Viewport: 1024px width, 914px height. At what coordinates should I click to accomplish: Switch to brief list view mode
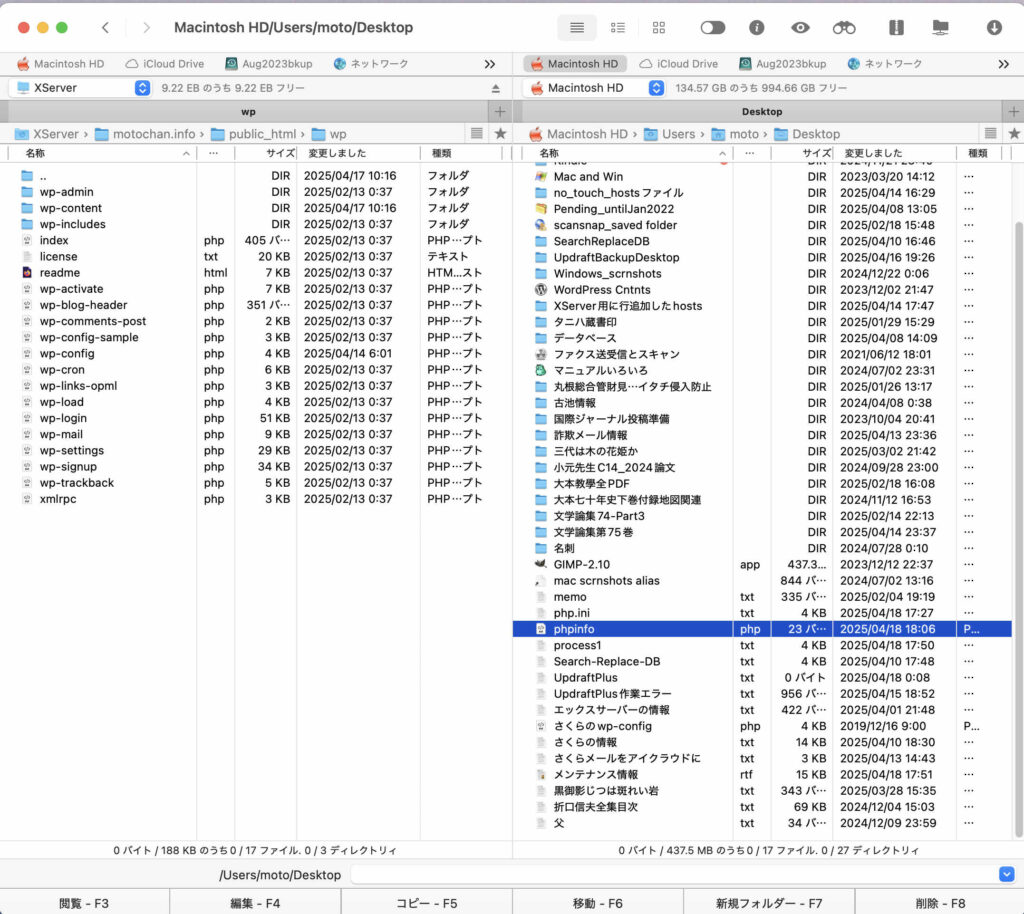coord(617,27)
